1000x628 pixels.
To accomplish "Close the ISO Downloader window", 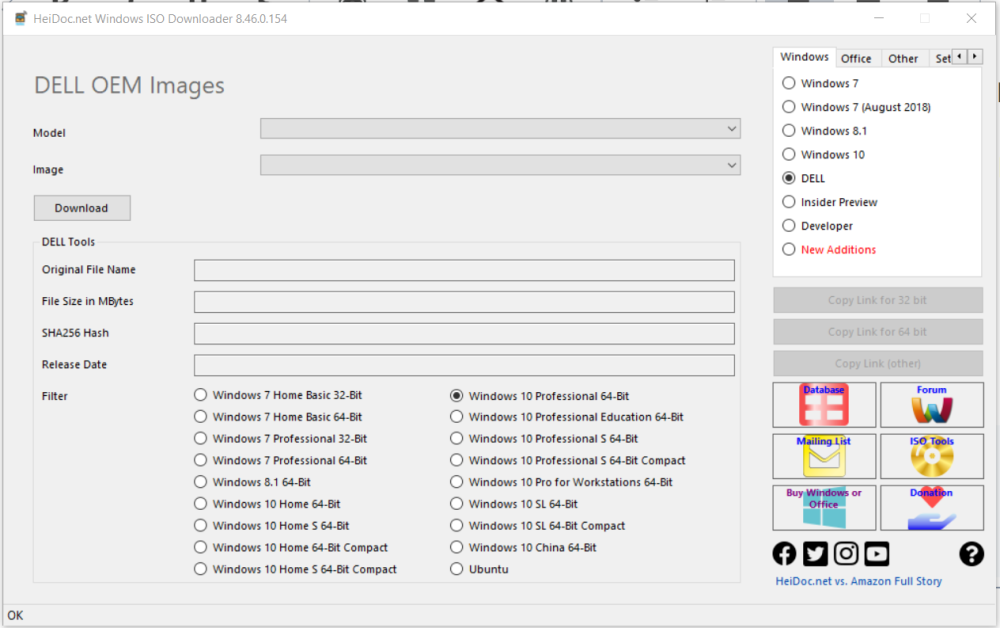I will click(971, 18).
